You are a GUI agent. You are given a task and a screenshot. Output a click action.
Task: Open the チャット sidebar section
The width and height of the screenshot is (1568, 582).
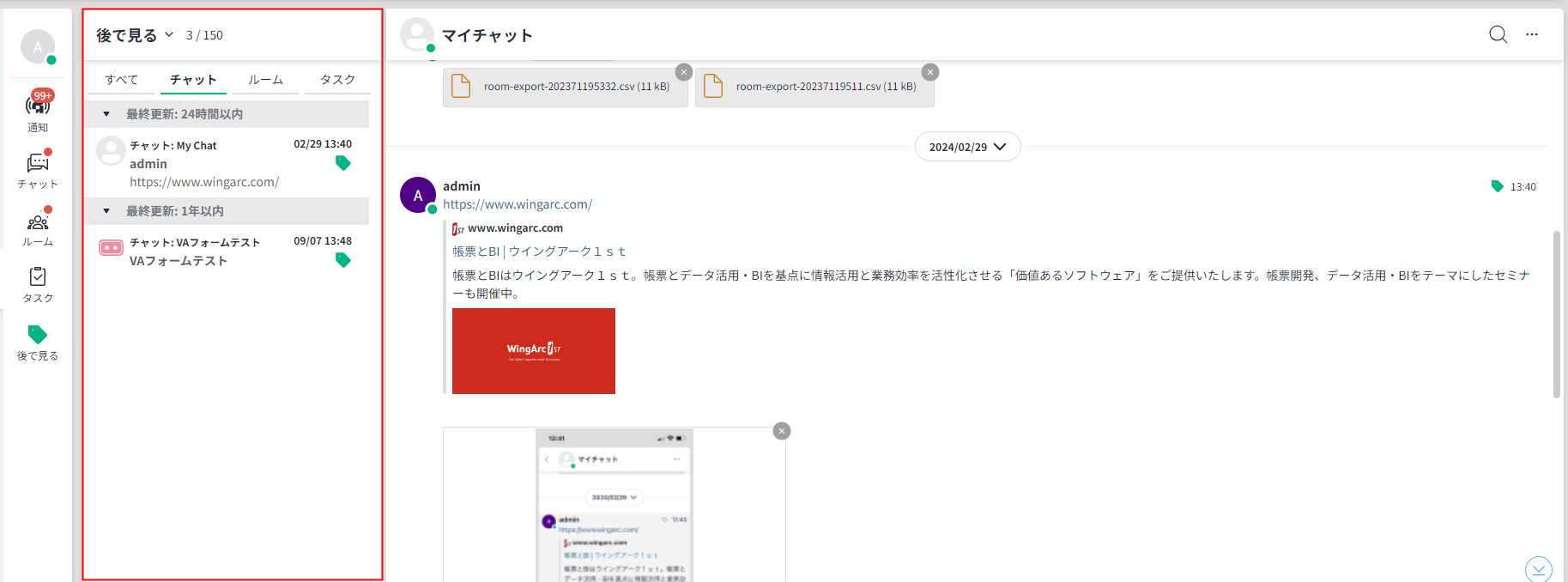[x=38, y=170]
